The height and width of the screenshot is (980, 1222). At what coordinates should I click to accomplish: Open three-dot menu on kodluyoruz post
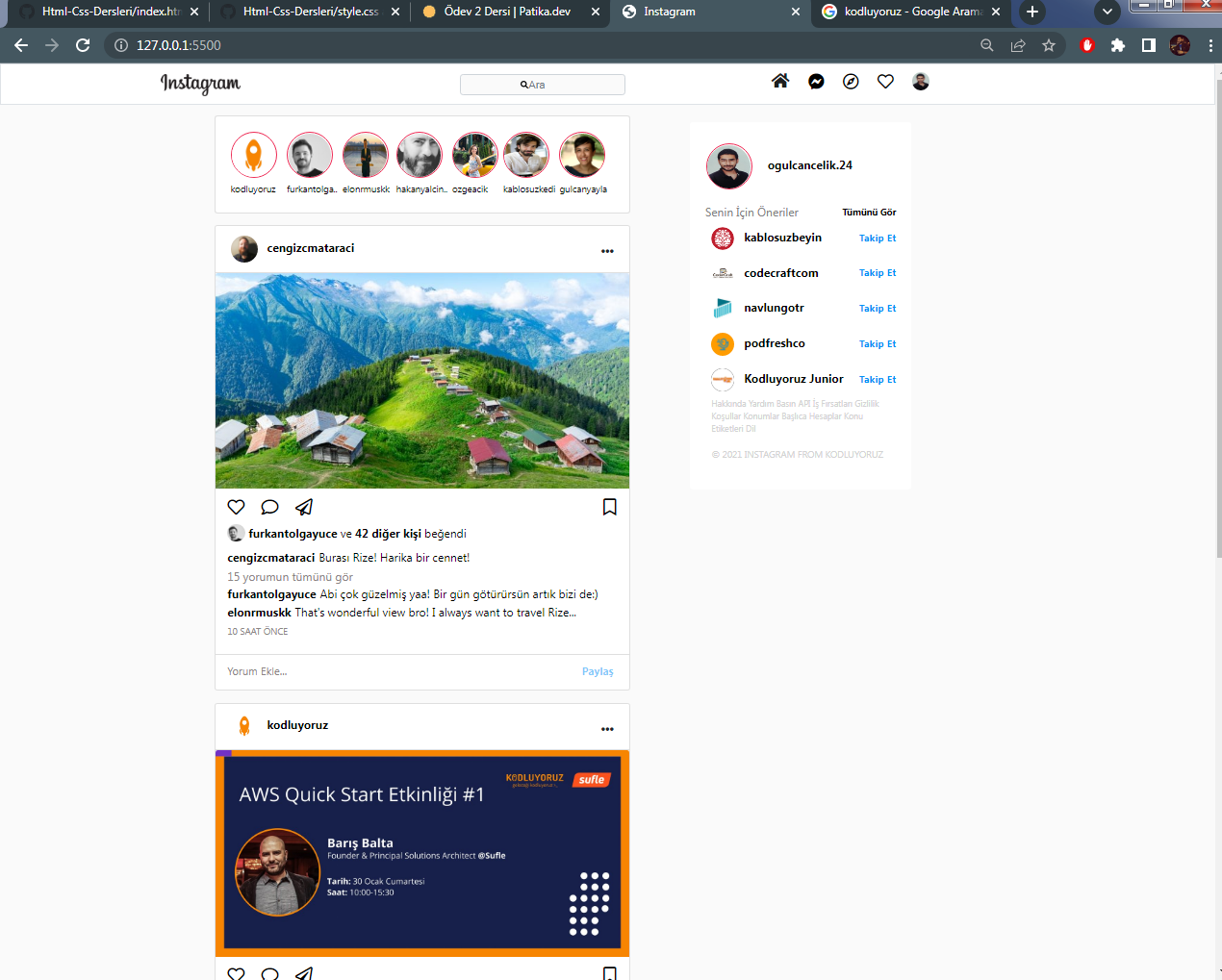(607, 729)
